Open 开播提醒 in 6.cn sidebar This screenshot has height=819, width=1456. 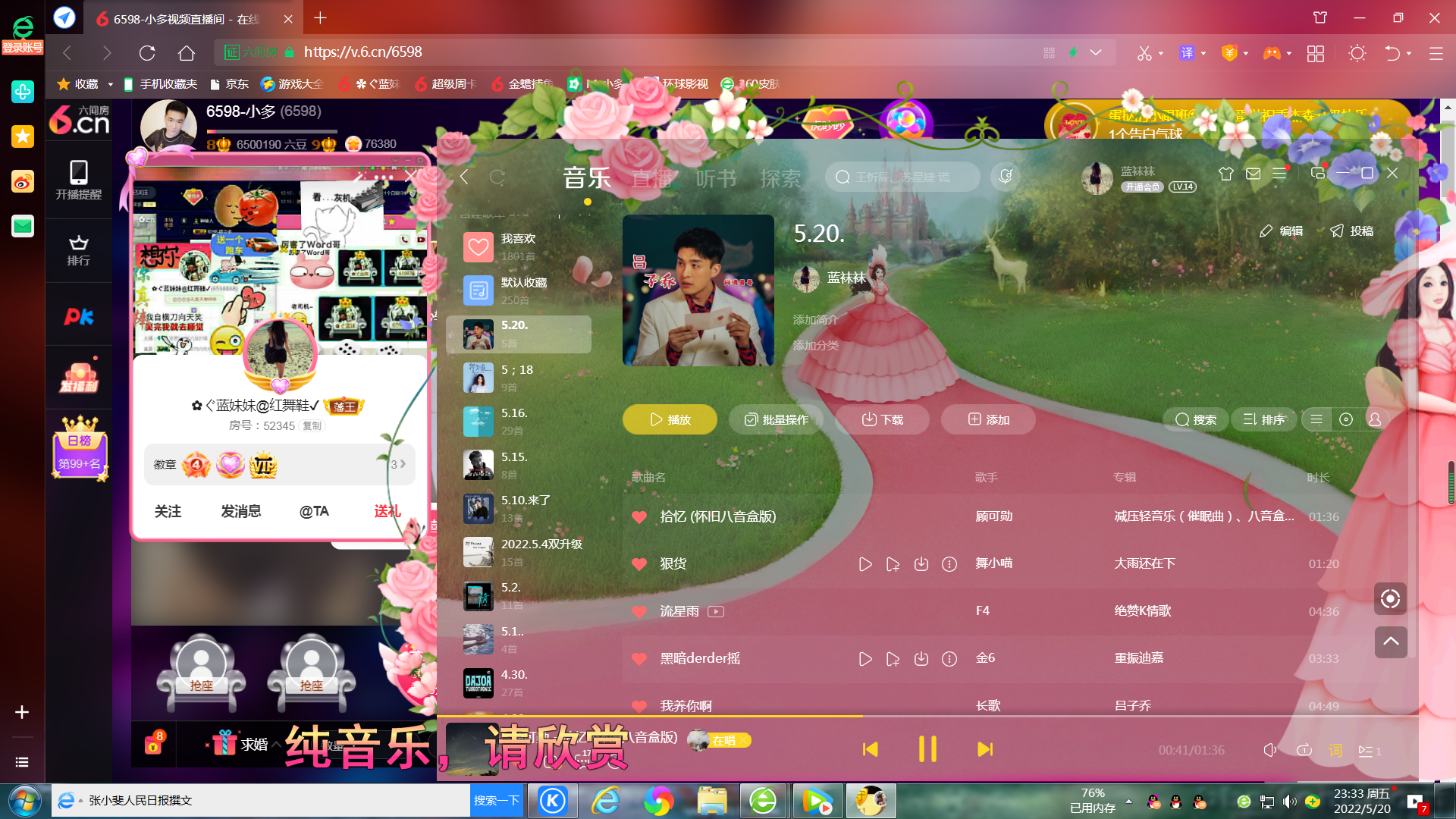pos(78,180)
